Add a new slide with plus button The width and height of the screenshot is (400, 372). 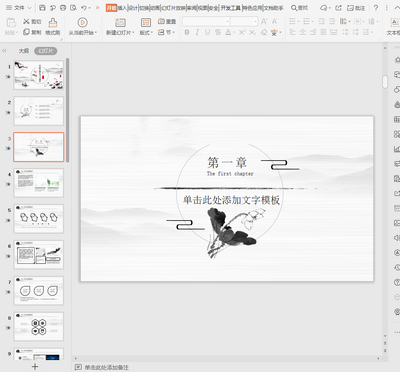pos(35,367)
